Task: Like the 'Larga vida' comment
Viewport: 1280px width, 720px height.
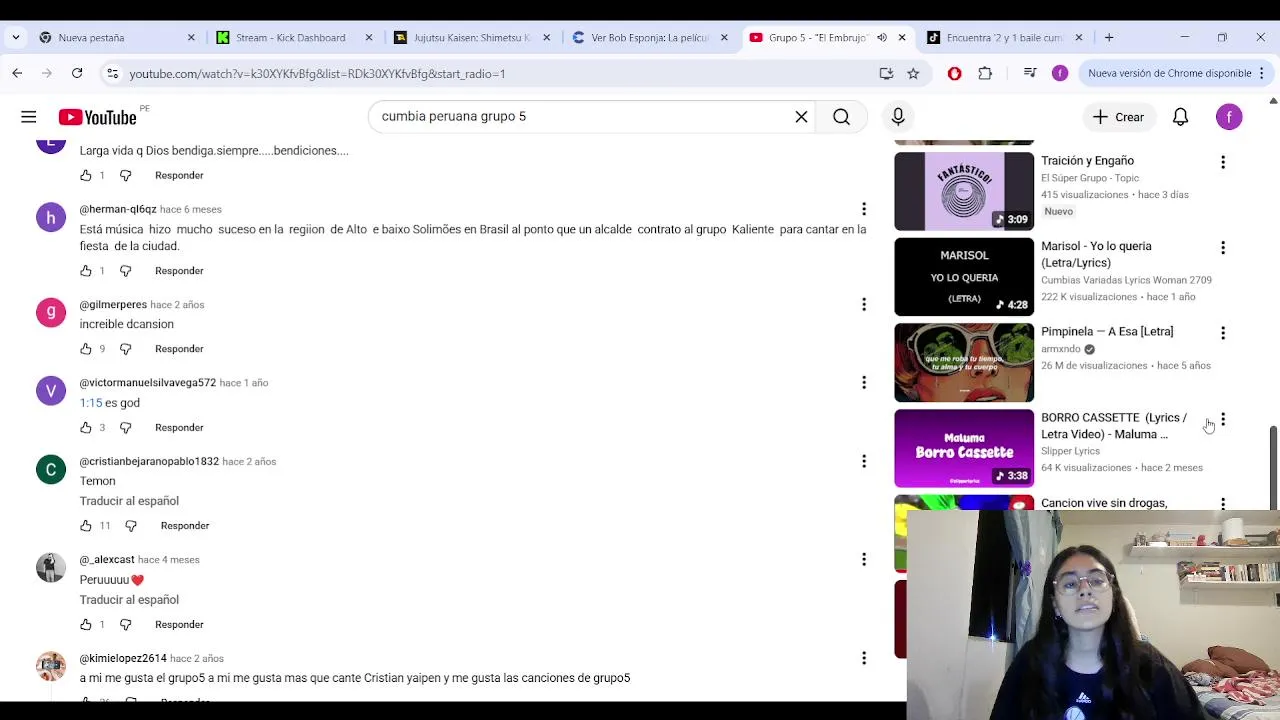Action: (86, 176)
